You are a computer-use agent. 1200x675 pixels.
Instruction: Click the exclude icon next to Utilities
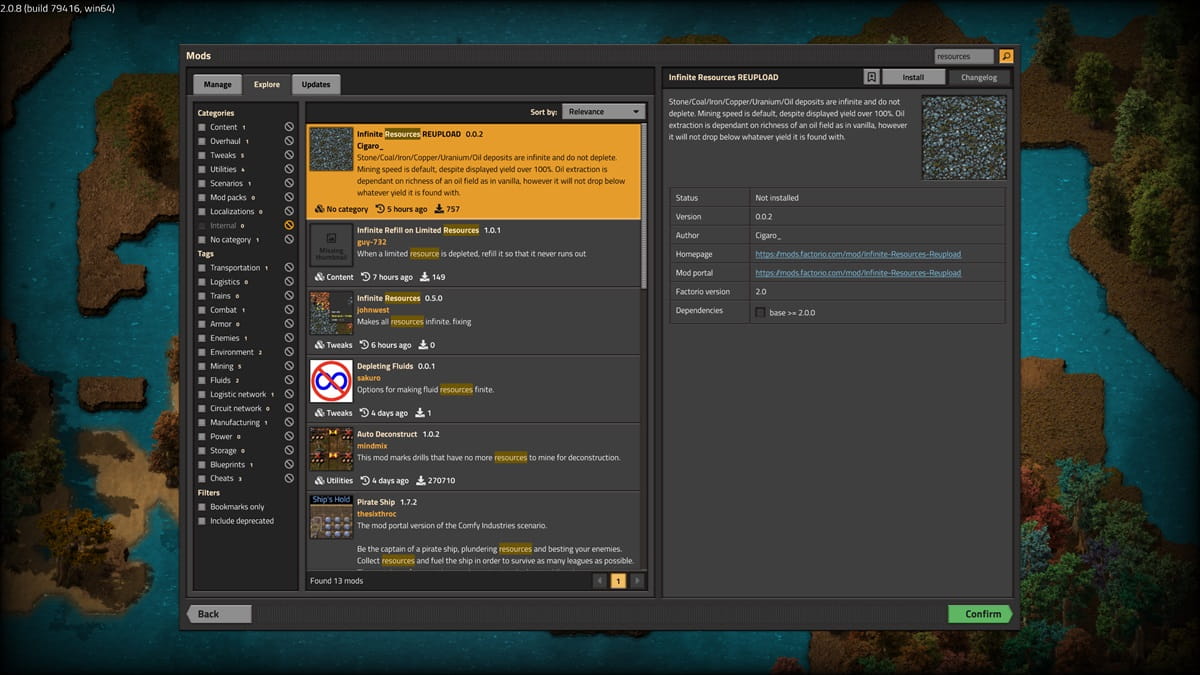[289, 169]
